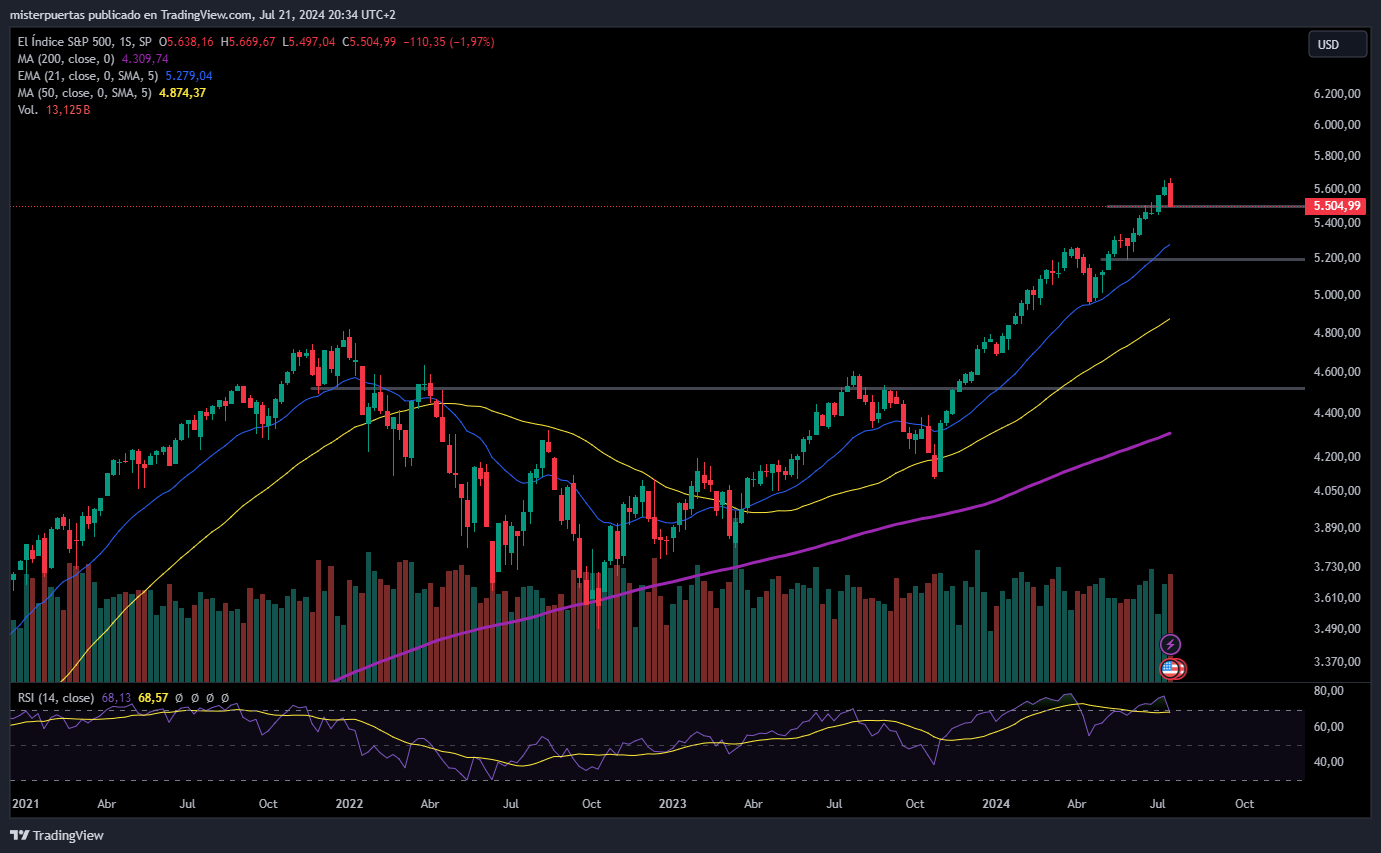Click the TradingView logo at bottom left
1381x853 pixels.
pos(57,835)
